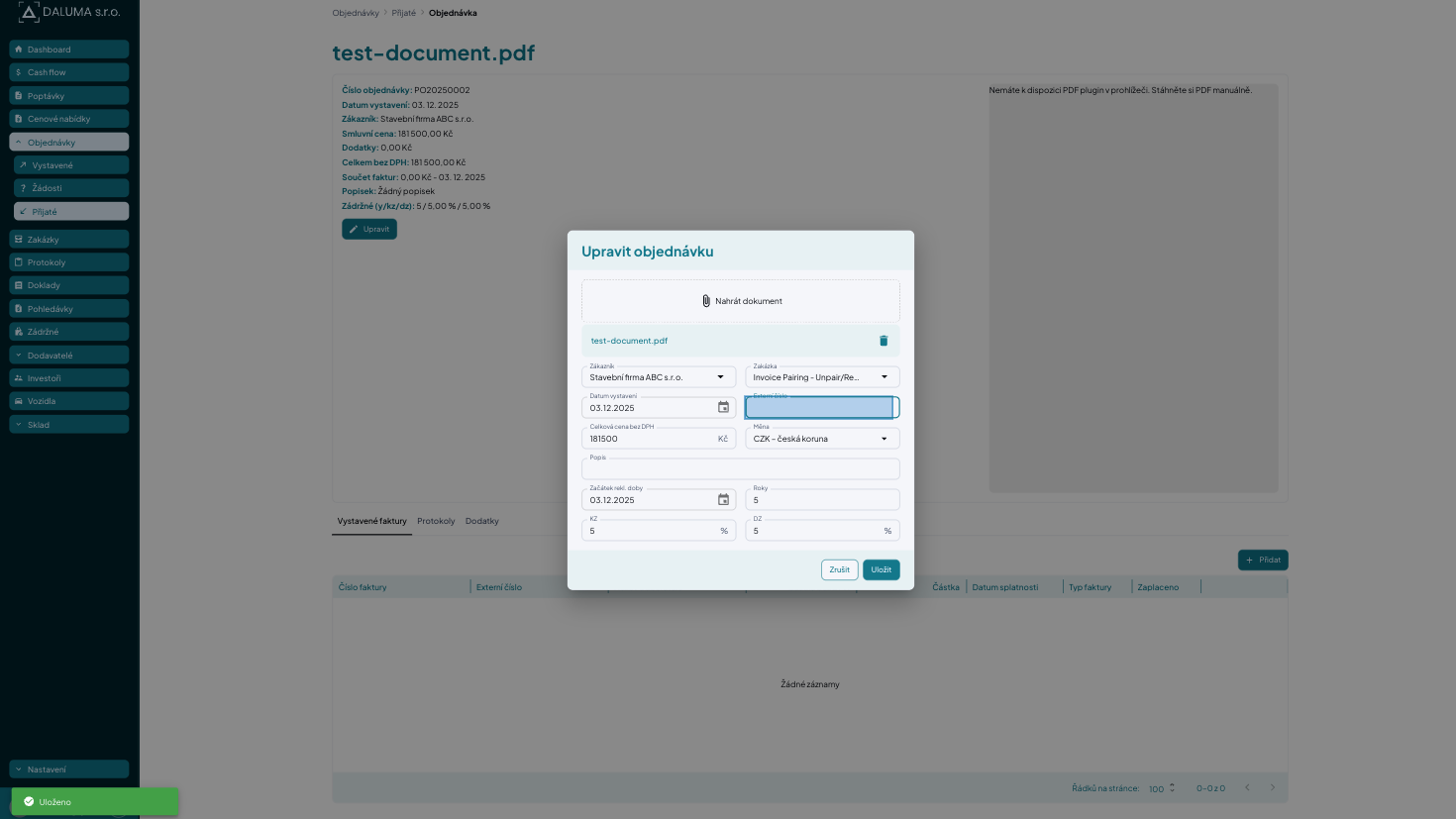The image size is (1456, 819).
Task: Go to previous table page
Action: (x=1247, y=788)
